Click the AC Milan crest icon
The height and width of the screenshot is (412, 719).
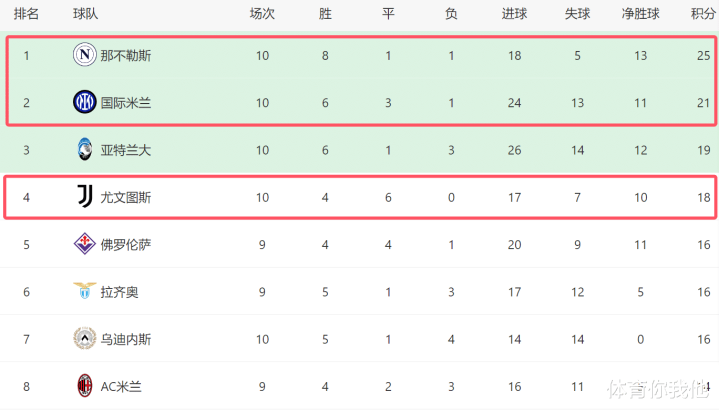coord(84,385)
